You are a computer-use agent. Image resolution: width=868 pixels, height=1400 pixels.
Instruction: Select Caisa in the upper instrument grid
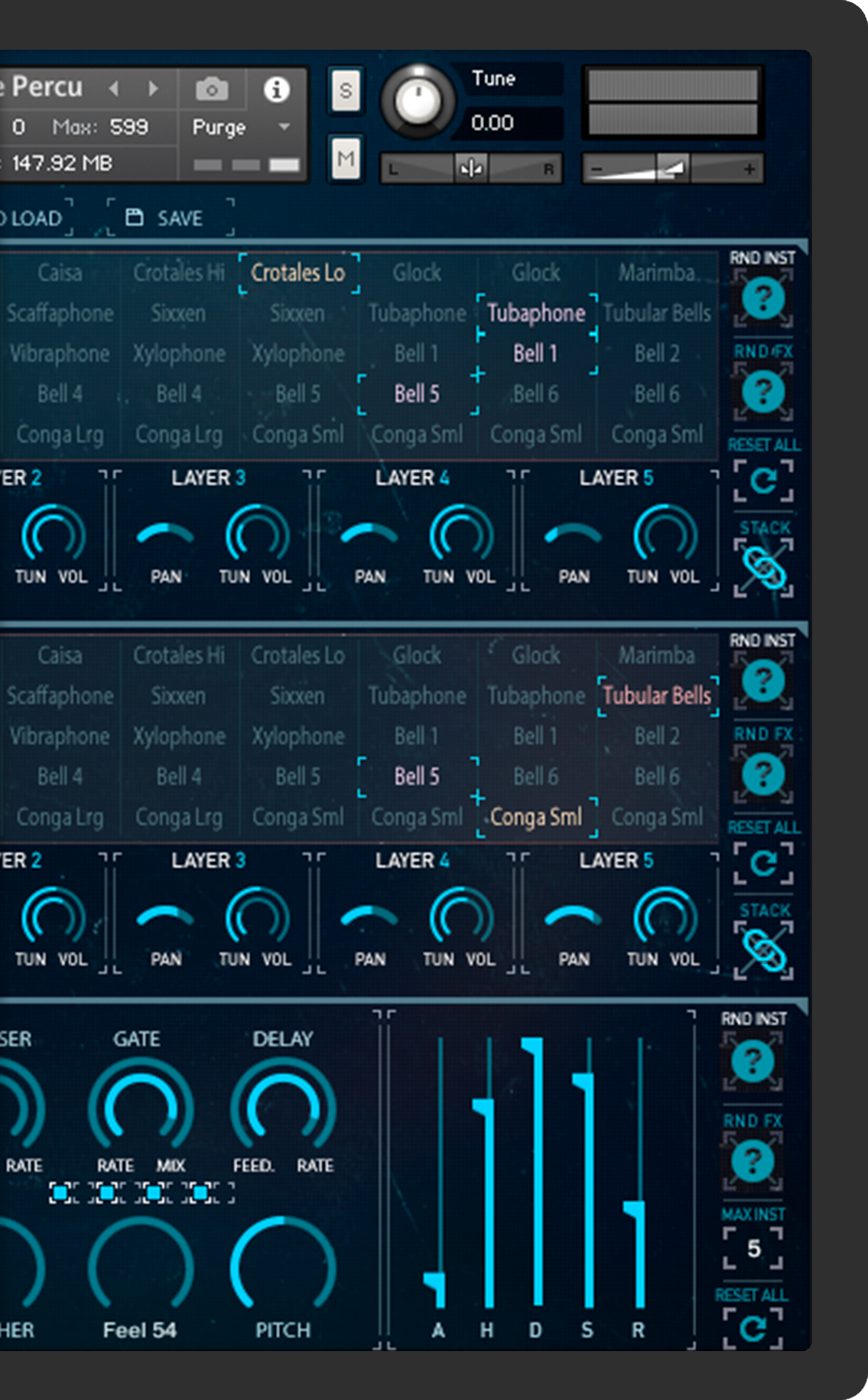[60, 273]
